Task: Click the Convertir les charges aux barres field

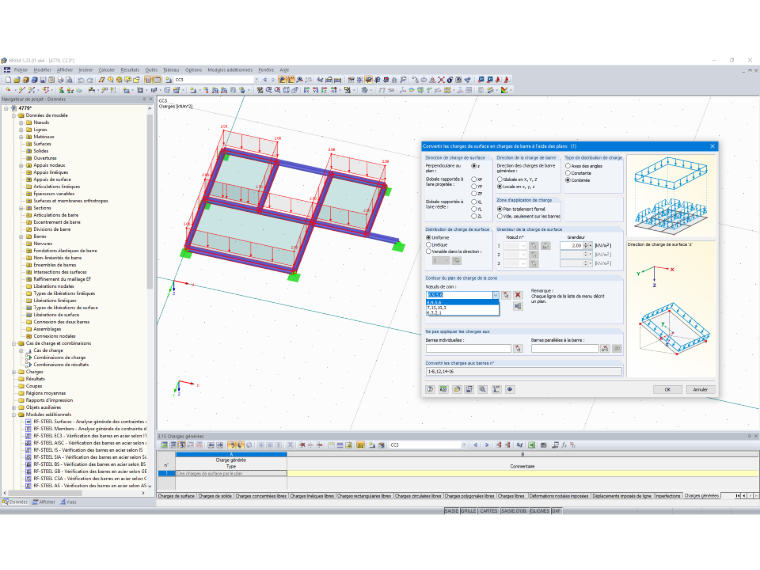Action: coord(523,371)
